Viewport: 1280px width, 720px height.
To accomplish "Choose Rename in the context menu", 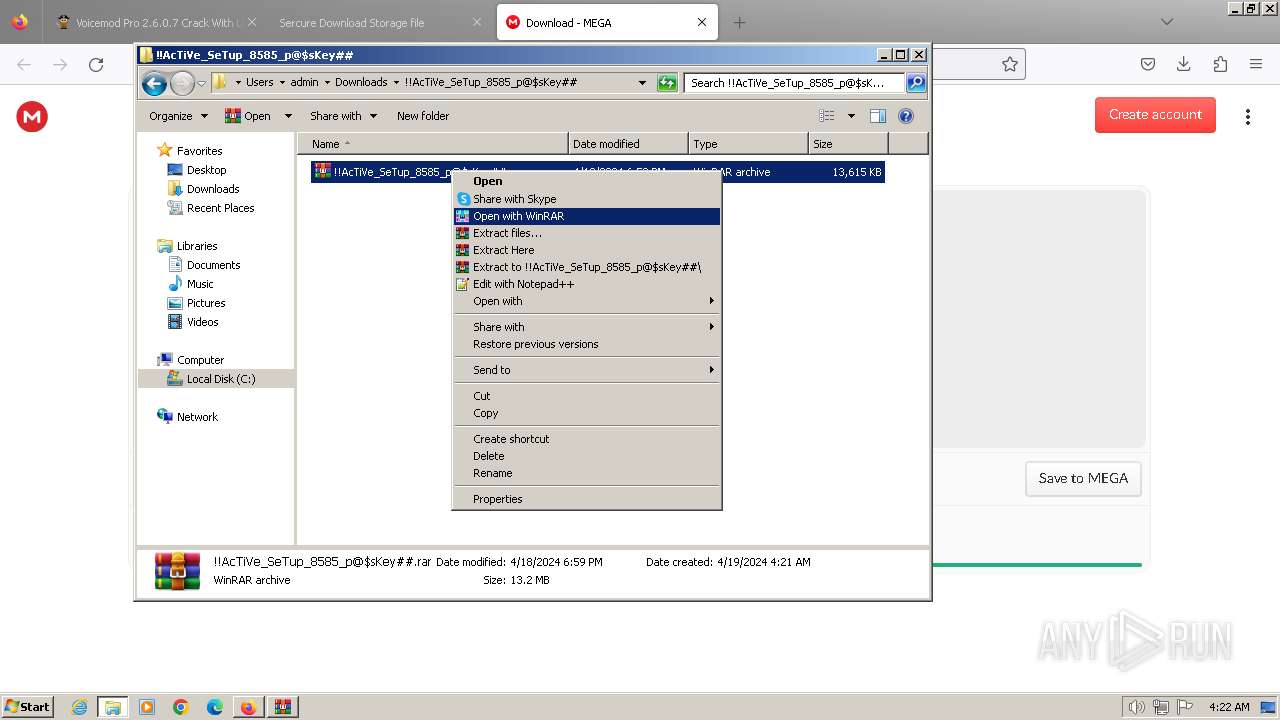I will (x=587, y=473).
